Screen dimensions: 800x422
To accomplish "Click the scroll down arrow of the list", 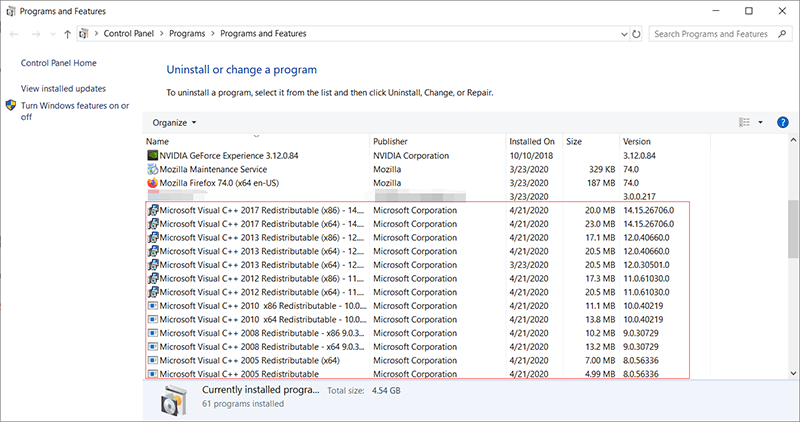I will click(x=793, y=373).
